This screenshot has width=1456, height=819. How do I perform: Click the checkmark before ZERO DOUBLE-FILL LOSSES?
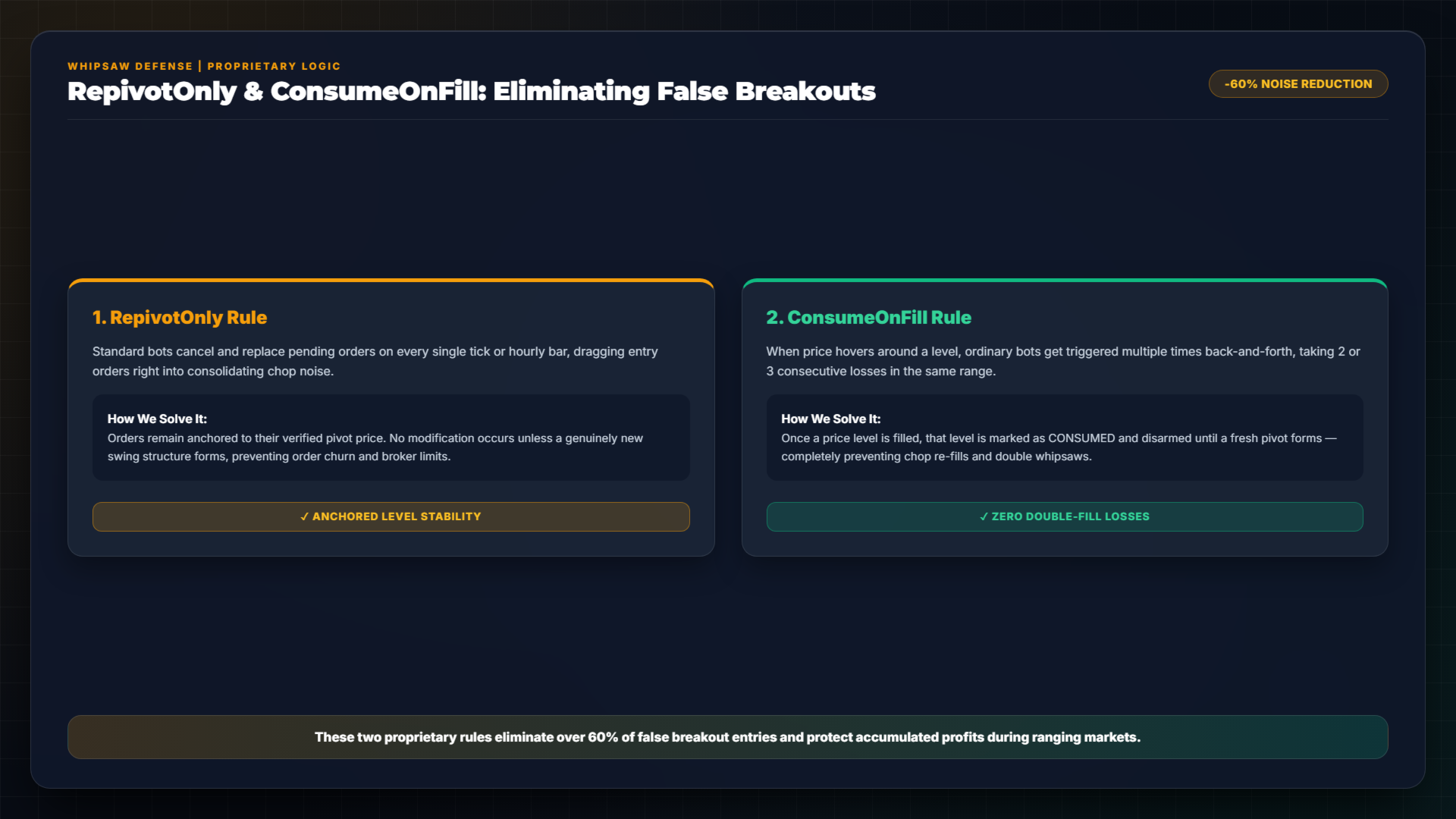pyautogui.click(x=984, y=516)
